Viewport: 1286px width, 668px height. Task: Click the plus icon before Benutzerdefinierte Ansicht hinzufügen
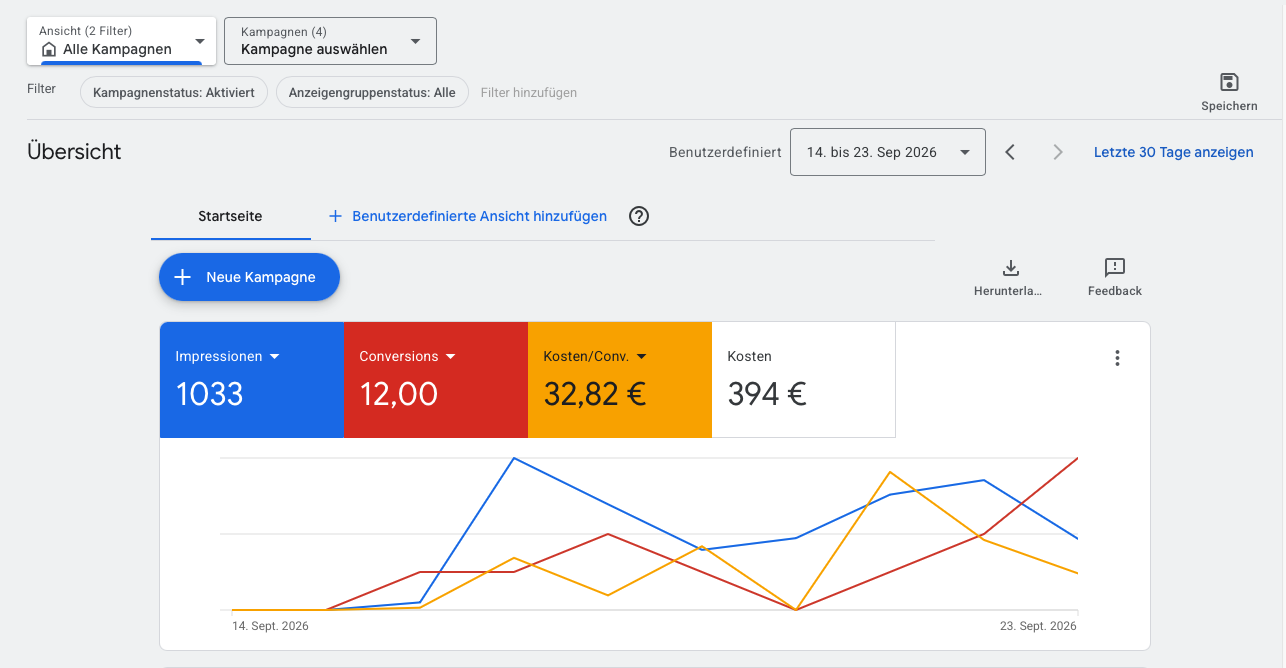pyautogui.click(x=335, y=216)
